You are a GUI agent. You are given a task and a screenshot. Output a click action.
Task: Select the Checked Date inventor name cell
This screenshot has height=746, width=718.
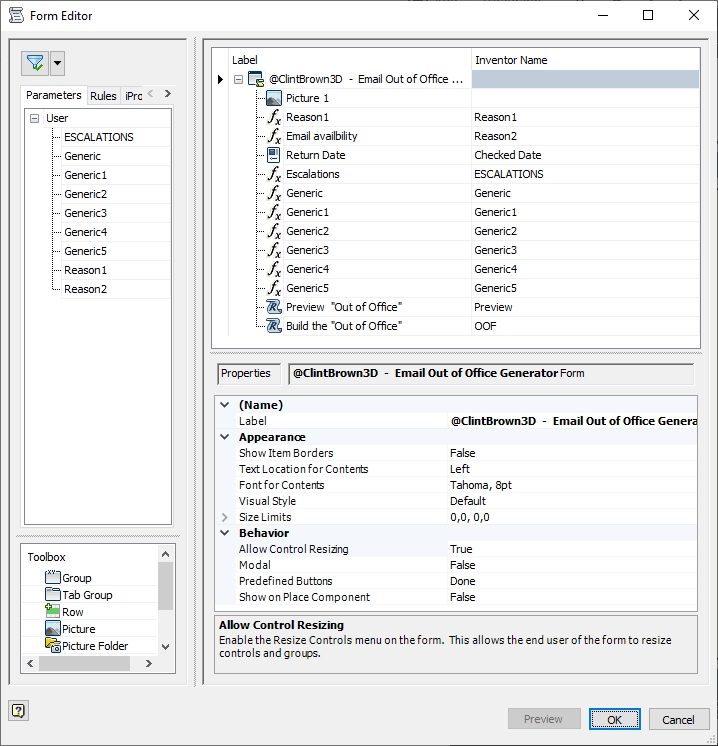(585, 155)
